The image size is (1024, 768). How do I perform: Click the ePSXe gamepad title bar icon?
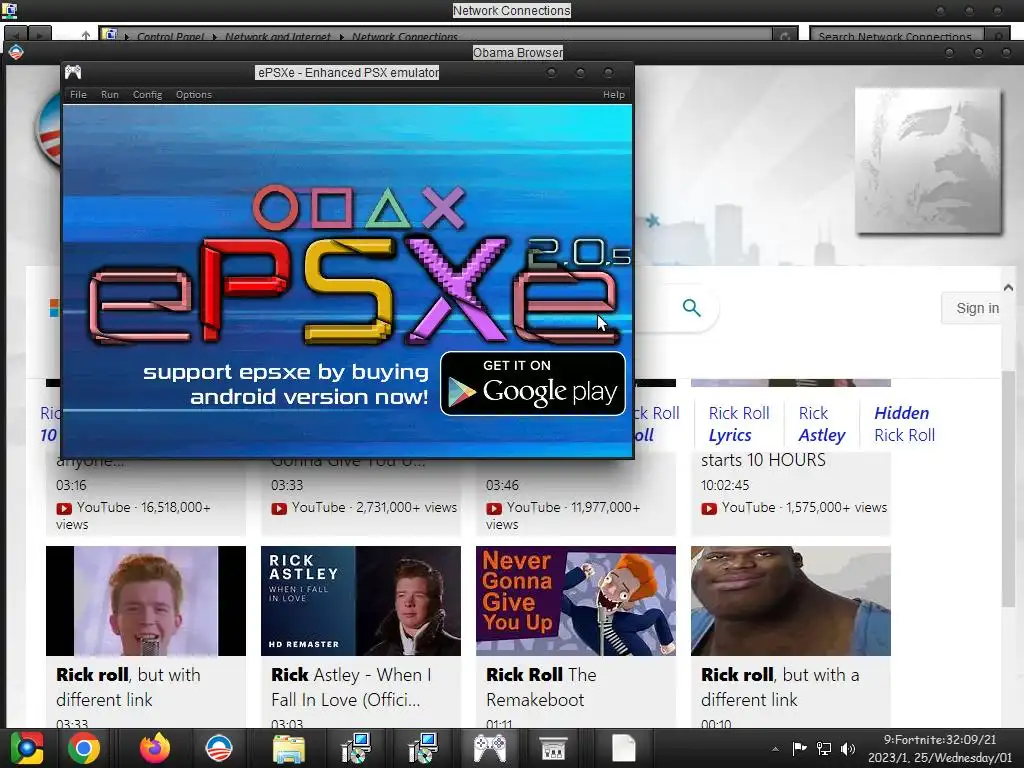pos(73,72)
